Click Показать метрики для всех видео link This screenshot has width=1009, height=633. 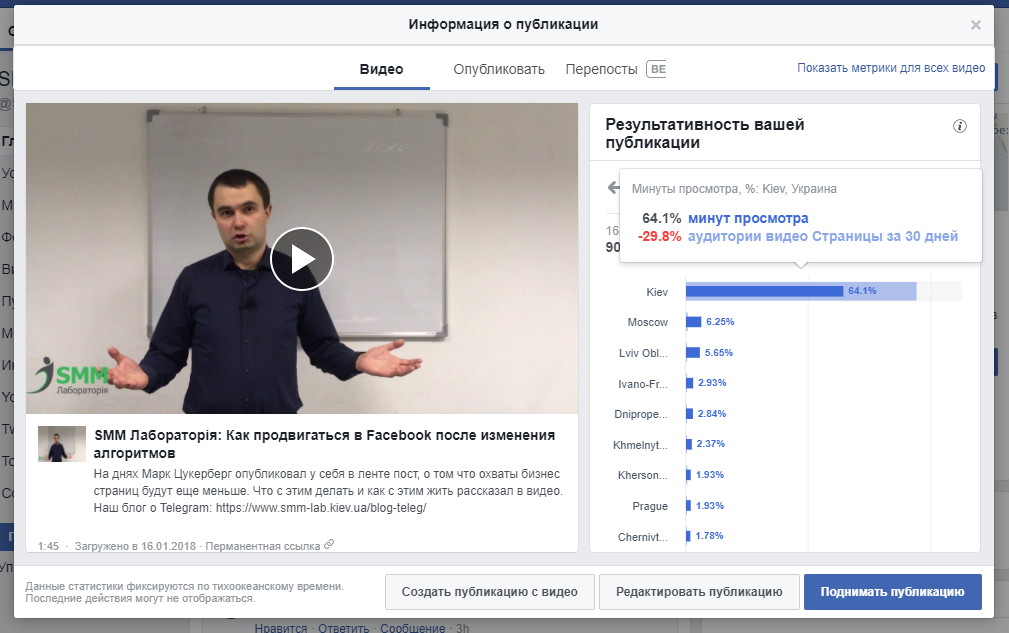click(x=891, y=68)
